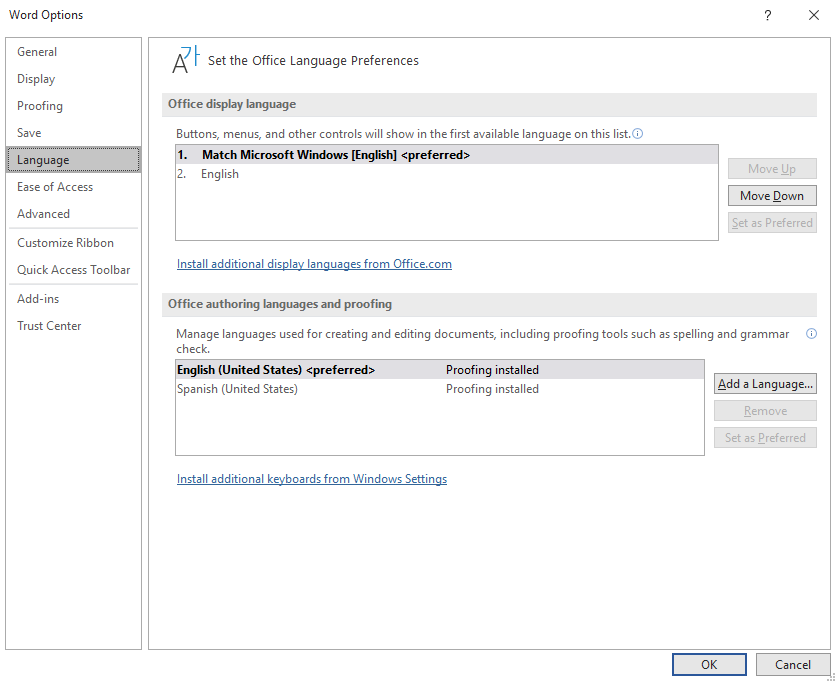Select the Language category
The image size is (837, 681).
[x=73, y=160]
